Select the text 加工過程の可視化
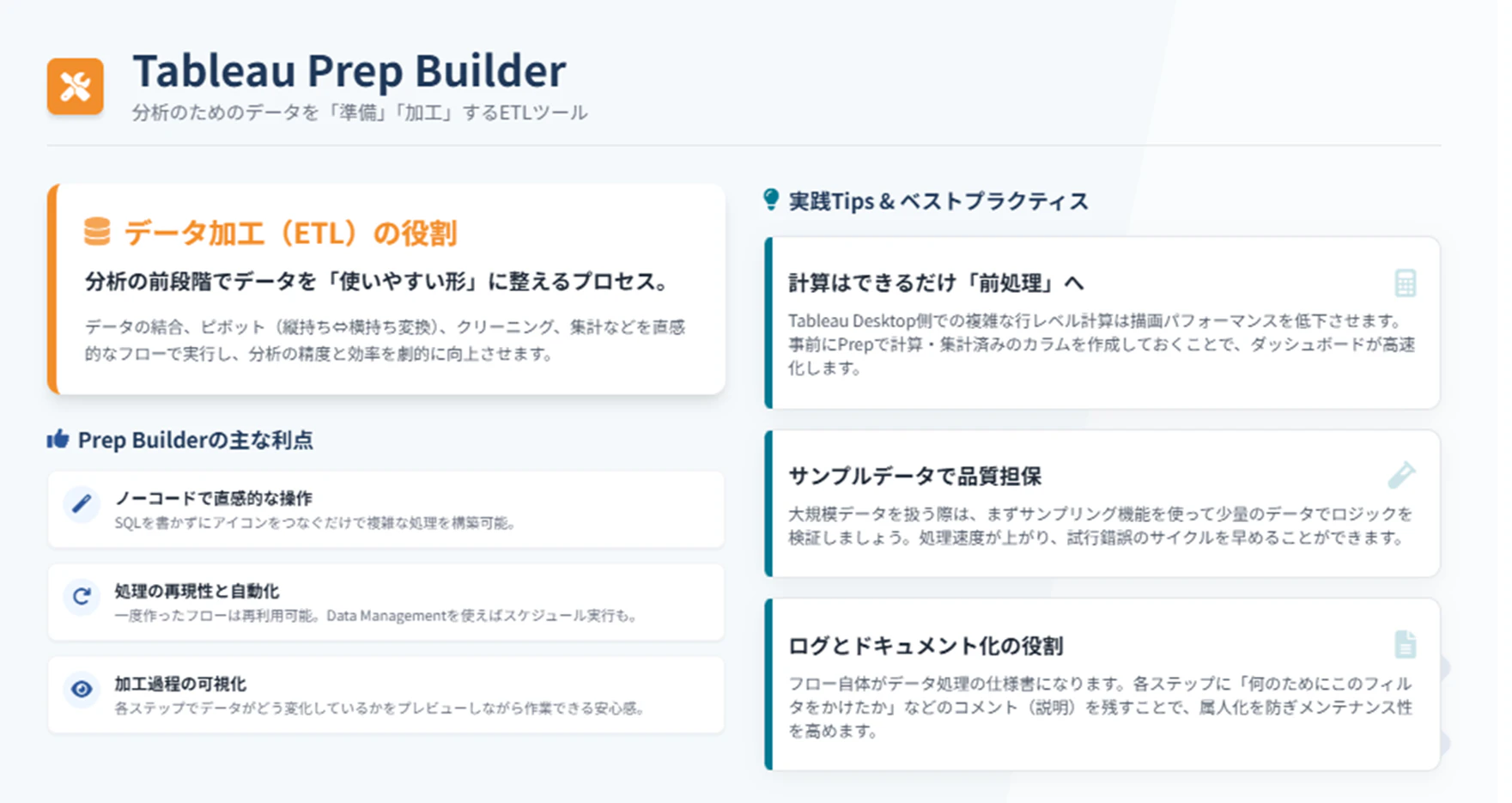 point(180,684)
